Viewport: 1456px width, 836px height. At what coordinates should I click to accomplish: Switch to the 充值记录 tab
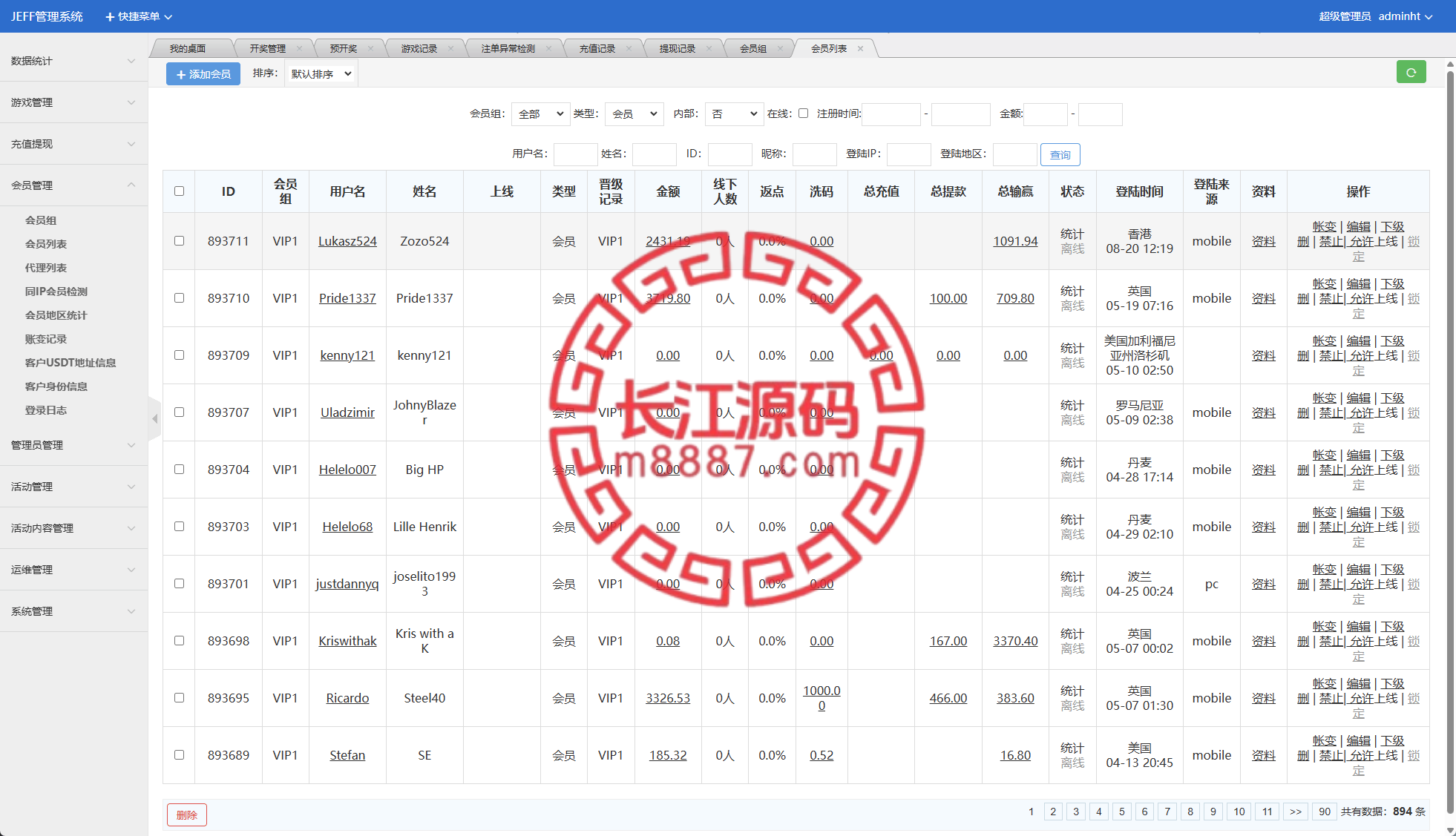click(597, 48)
